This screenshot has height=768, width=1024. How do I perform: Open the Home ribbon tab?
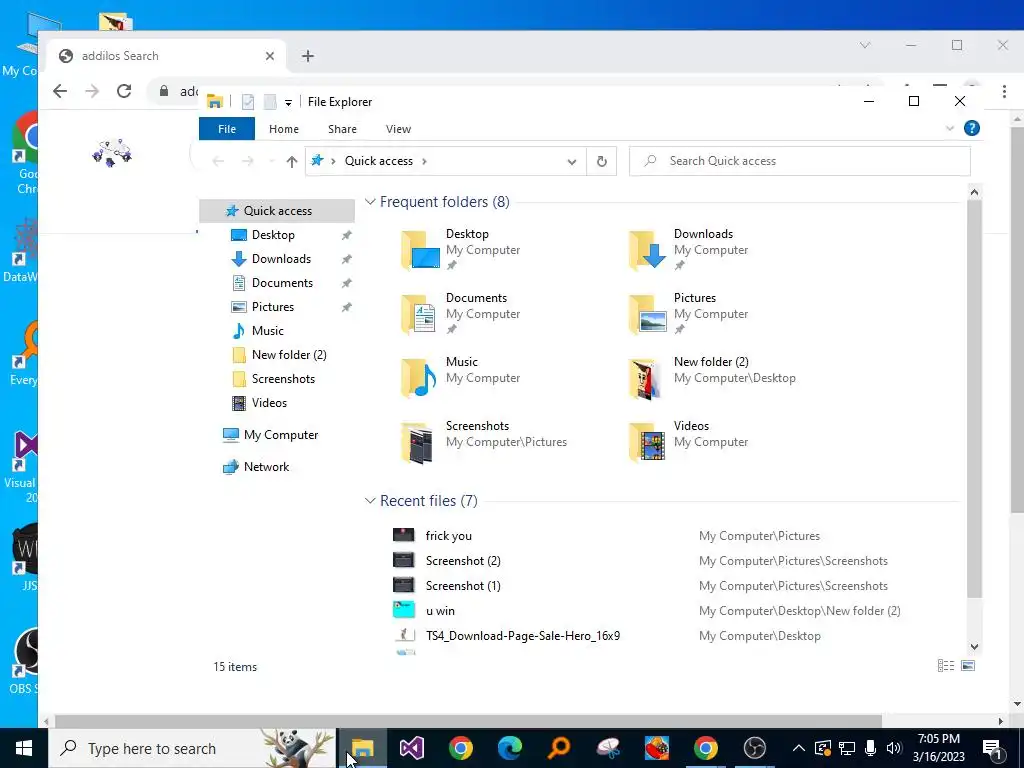pyautogui.click(x=283, y=129)
